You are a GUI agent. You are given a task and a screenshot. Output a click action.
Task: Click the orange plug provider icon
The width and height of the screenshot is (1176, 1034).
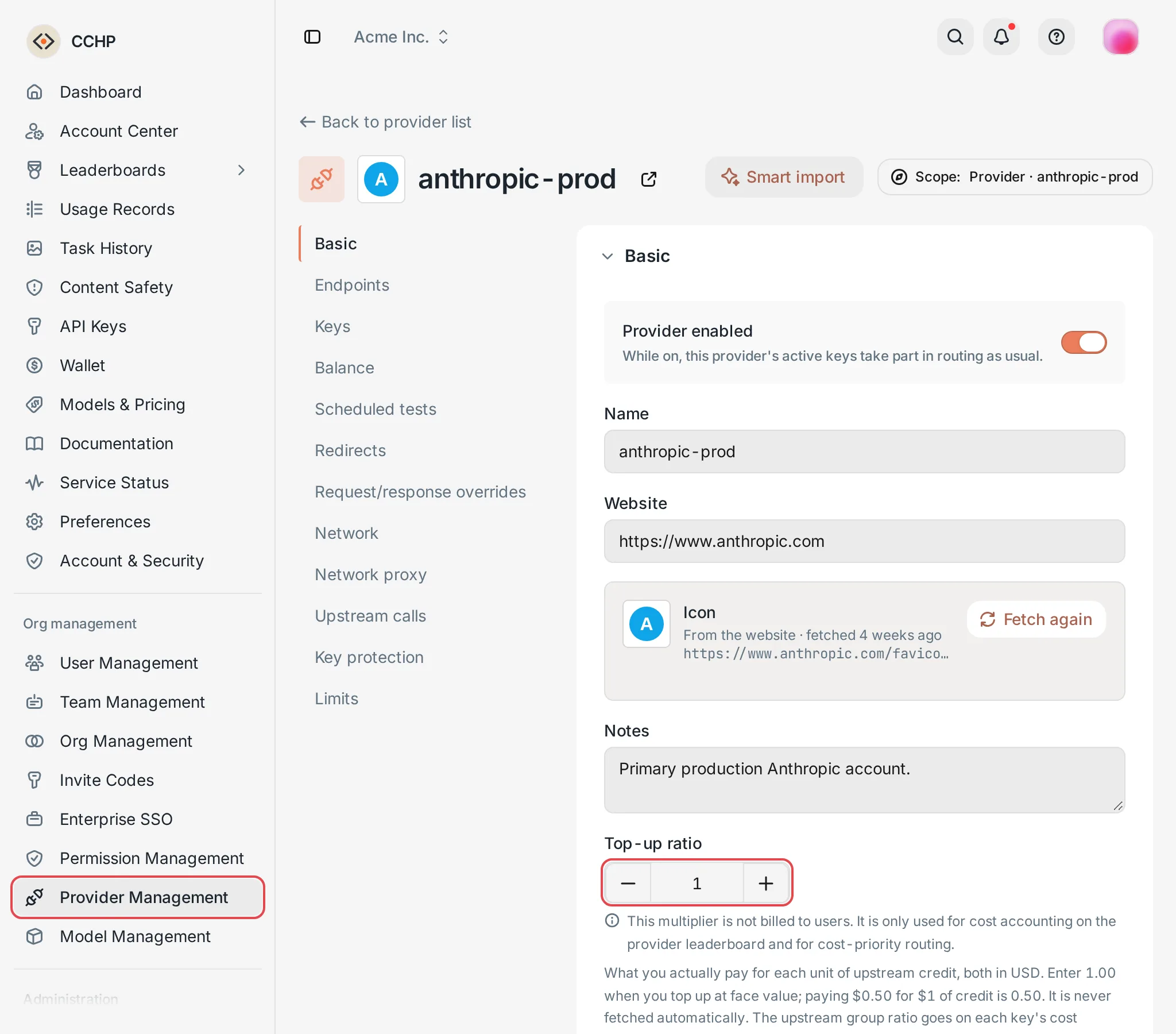point(321,179)
